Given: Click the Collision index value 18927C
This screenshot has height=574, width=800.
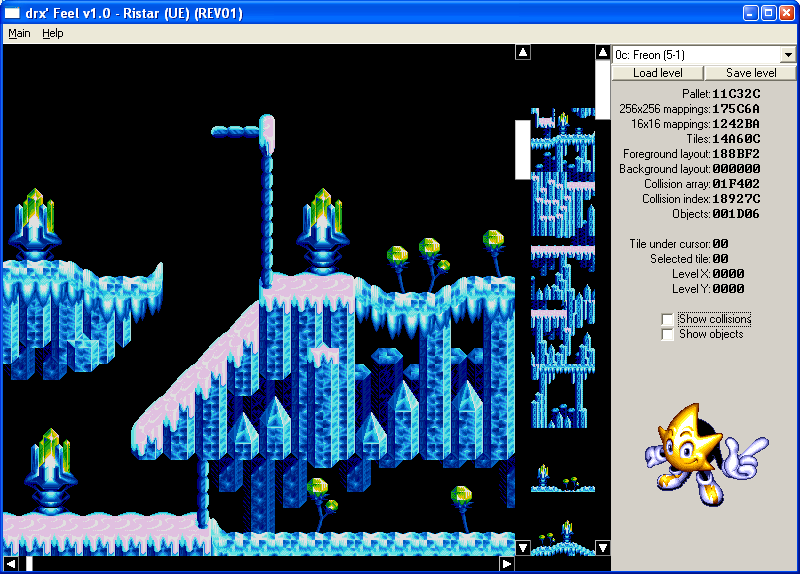Looking at the screenshot, I should pos(736,199).
